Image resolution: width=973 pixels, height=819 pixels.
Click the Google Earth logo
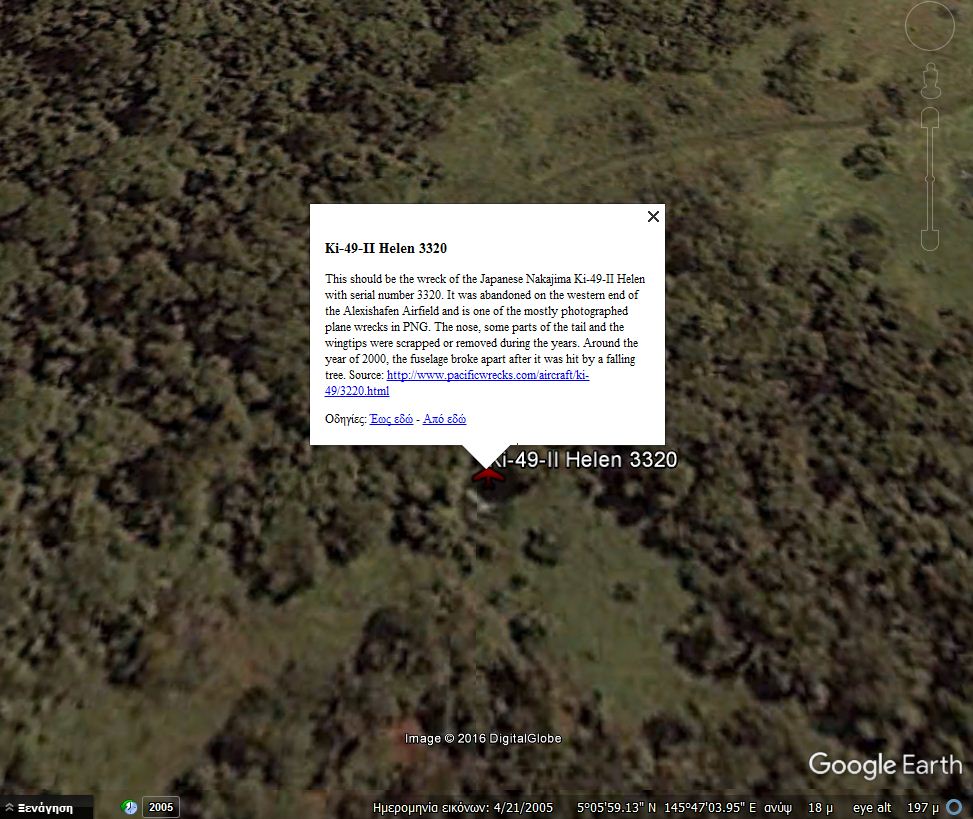coord(886,765)
